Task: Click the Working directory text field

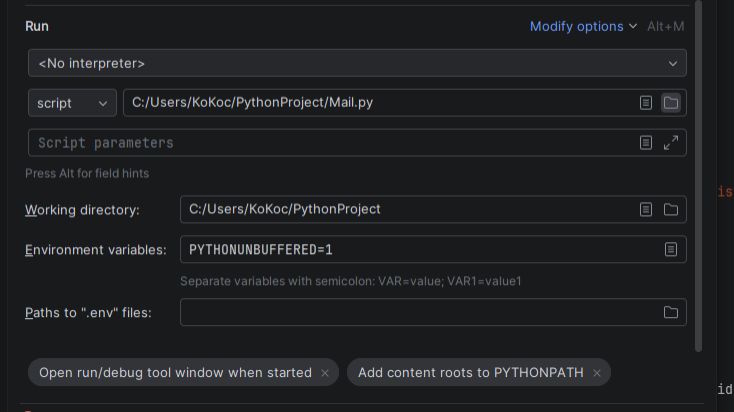Action: [405, 209]
